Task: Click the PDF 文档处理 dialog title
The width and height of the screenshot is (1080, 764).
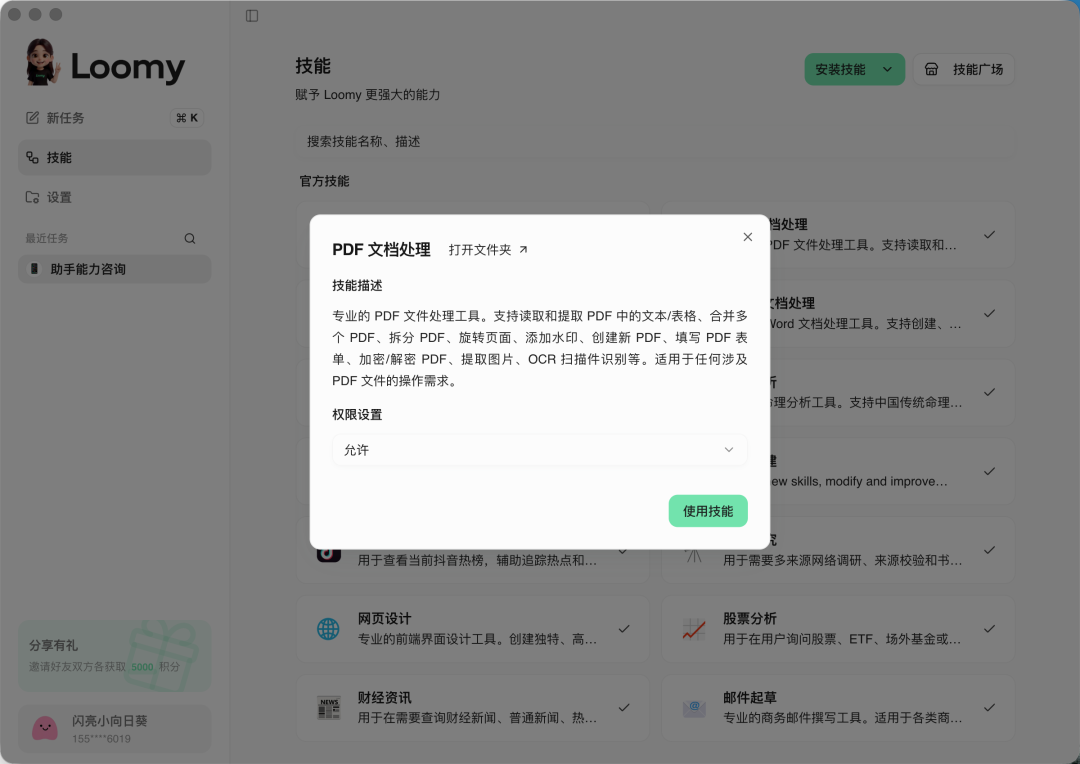Action: [x=381, y=249]
